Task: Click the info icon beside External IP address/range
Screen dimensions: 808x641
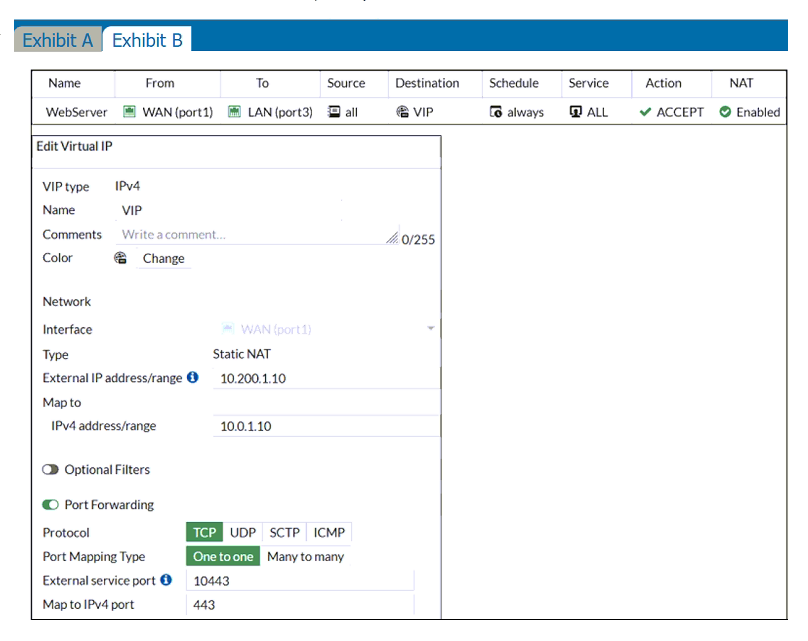Action: point(193,378)
